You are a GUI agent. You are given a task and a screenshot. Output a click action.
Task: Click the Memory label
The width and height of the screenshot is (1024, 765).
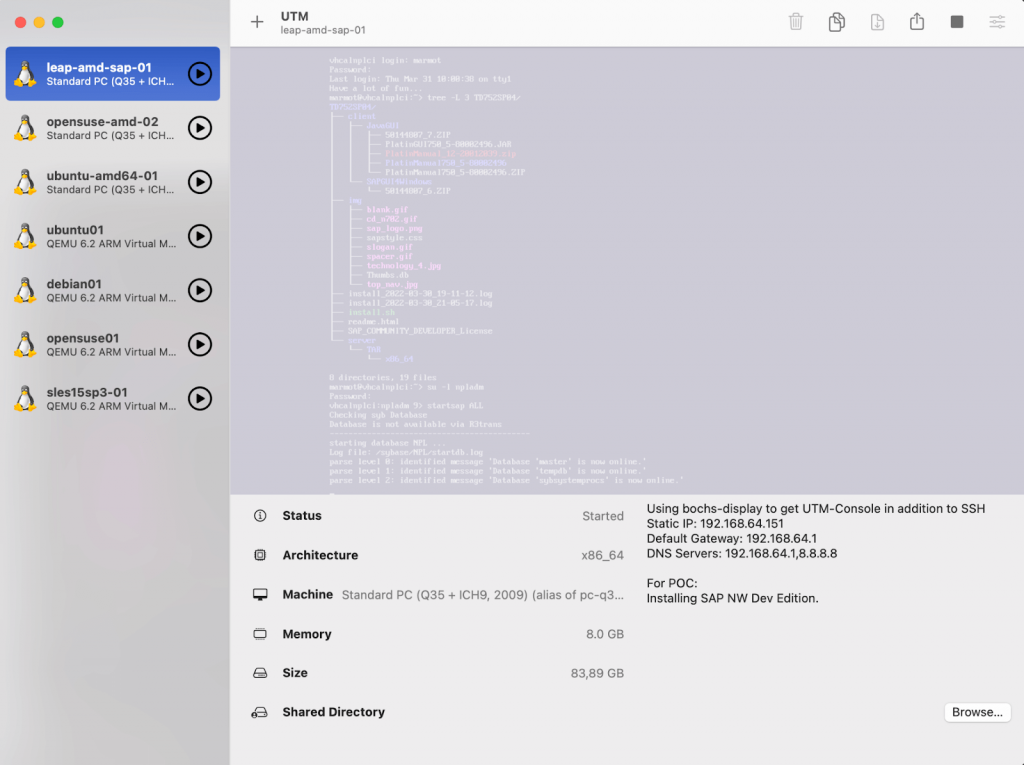(x=307, y=634)
